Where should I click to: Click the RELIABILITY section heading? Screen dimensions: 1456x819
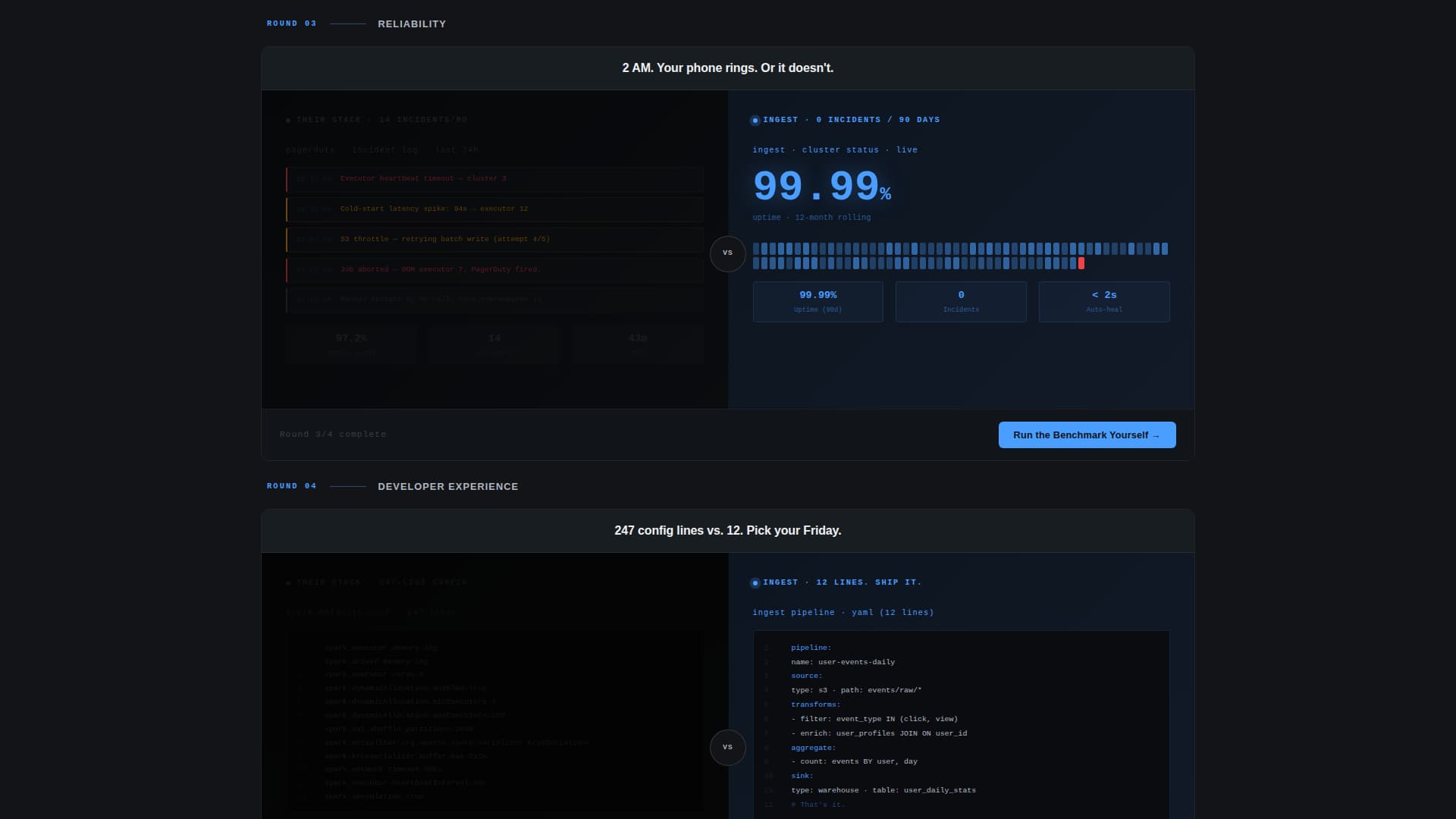412,24
